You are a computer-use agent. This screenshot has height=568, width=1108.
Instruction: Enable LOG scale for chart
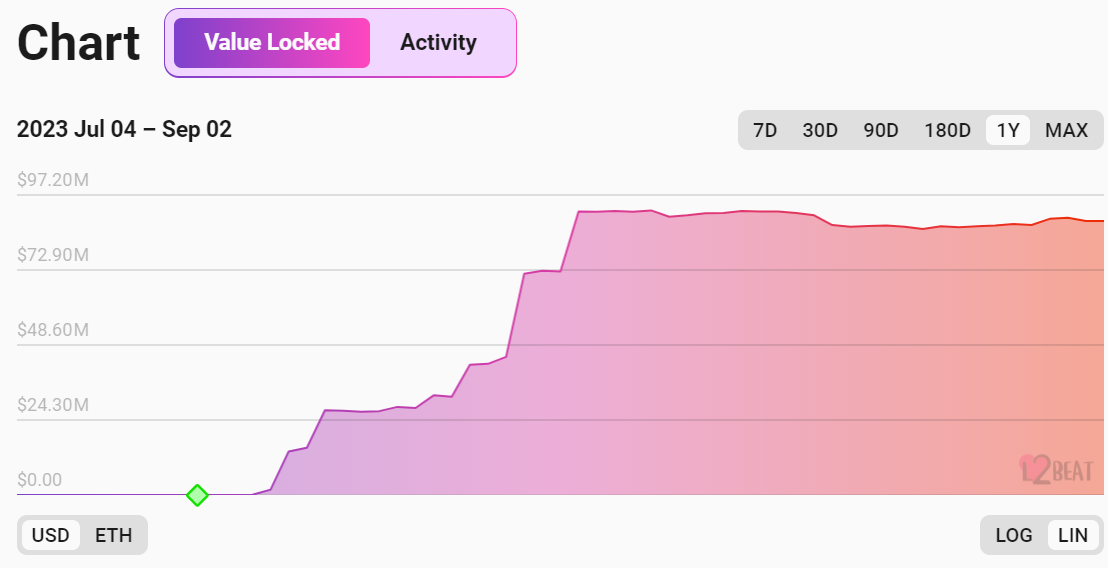click(1014, 535)
